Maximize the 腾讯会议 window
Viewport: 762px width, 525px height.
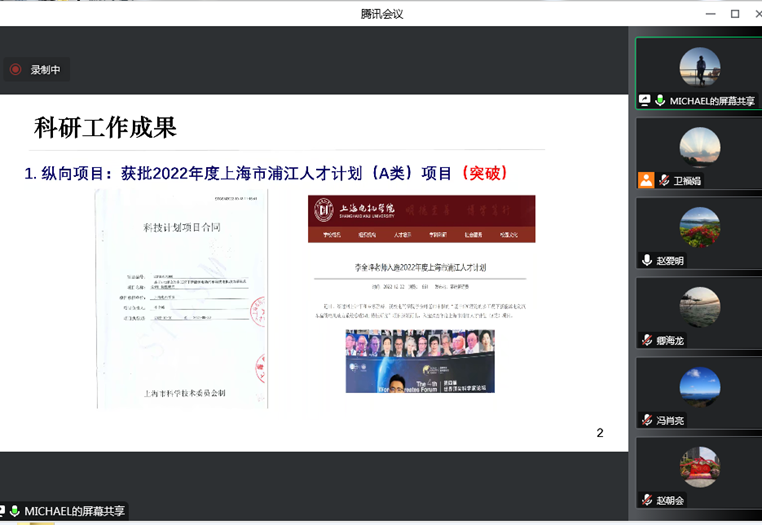click(735, 13)
